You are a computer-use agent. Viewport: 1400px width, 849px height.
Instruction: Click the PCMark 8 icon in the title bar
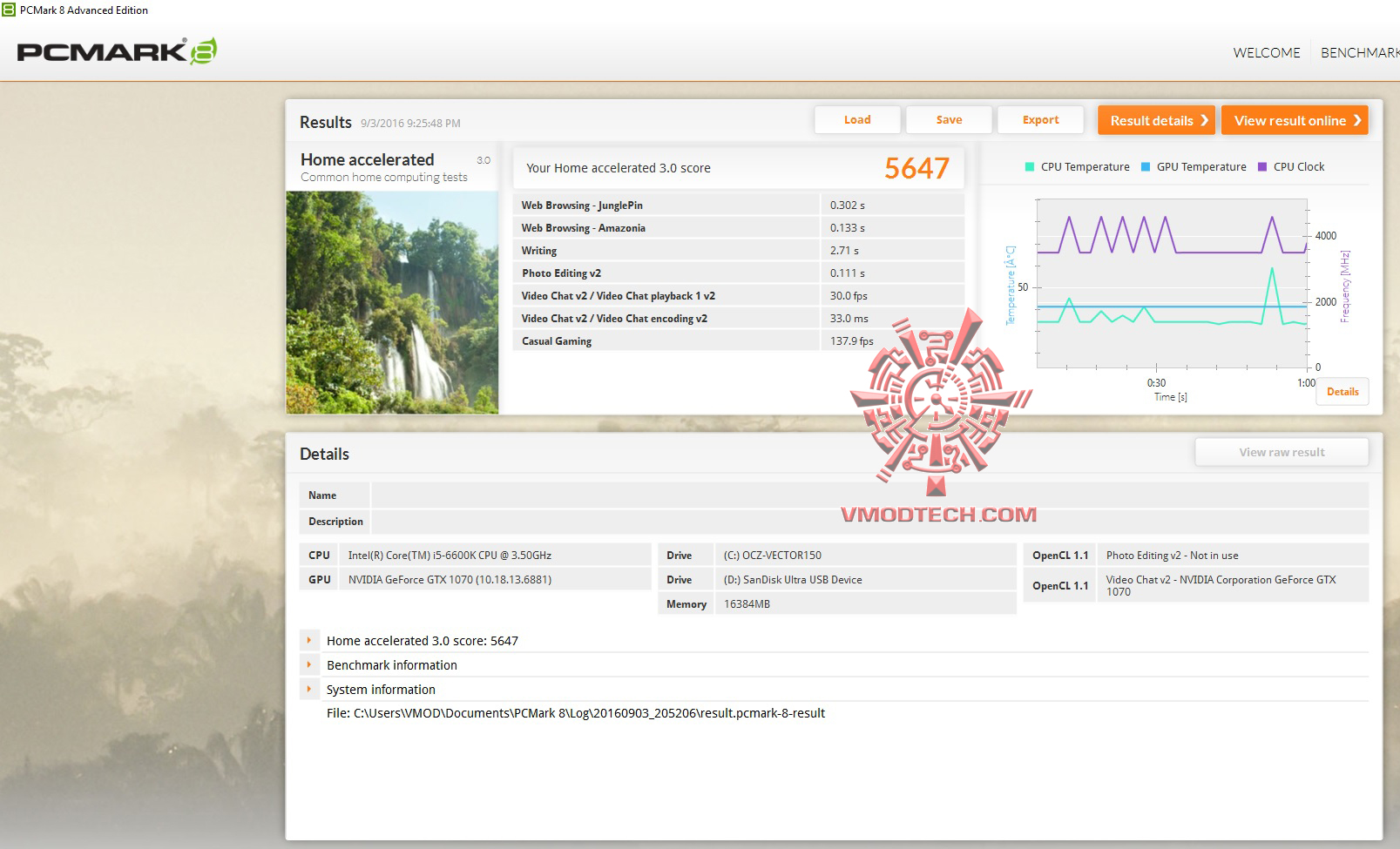tap(8, 10)
